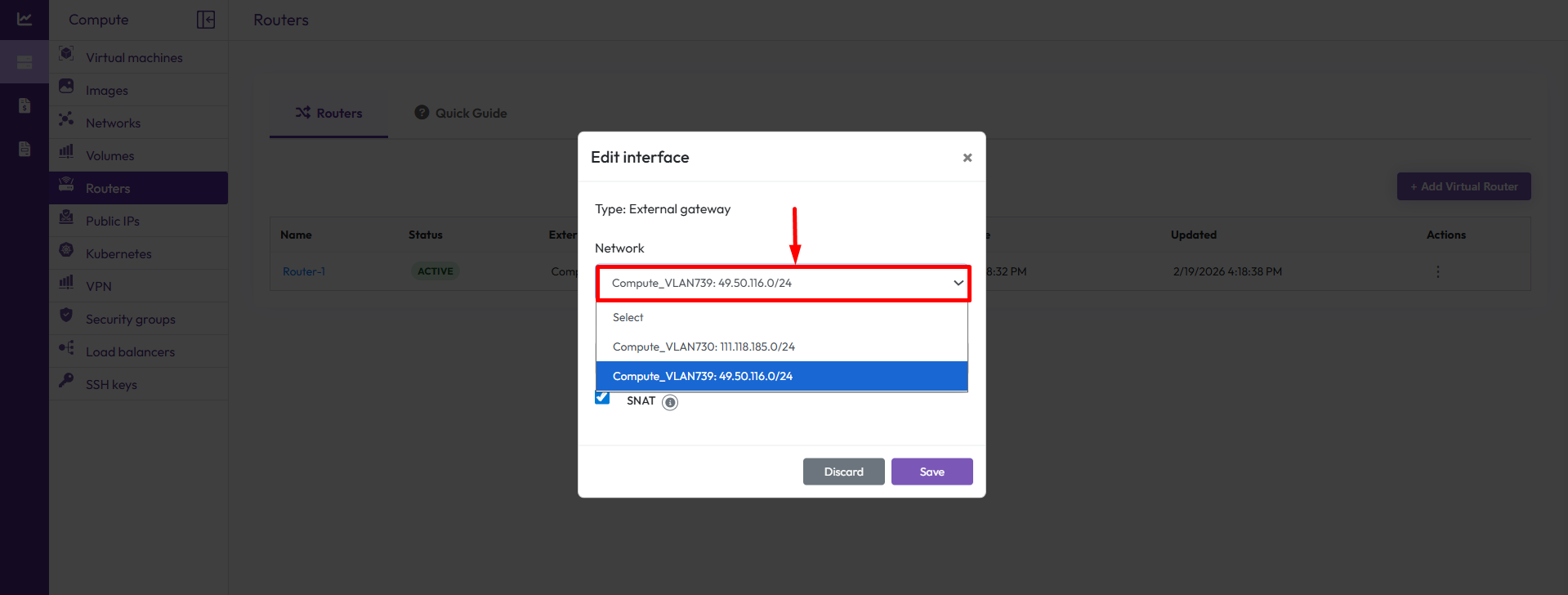Open the Network dropdown showing Compute_VLAN739

[783, 284]
